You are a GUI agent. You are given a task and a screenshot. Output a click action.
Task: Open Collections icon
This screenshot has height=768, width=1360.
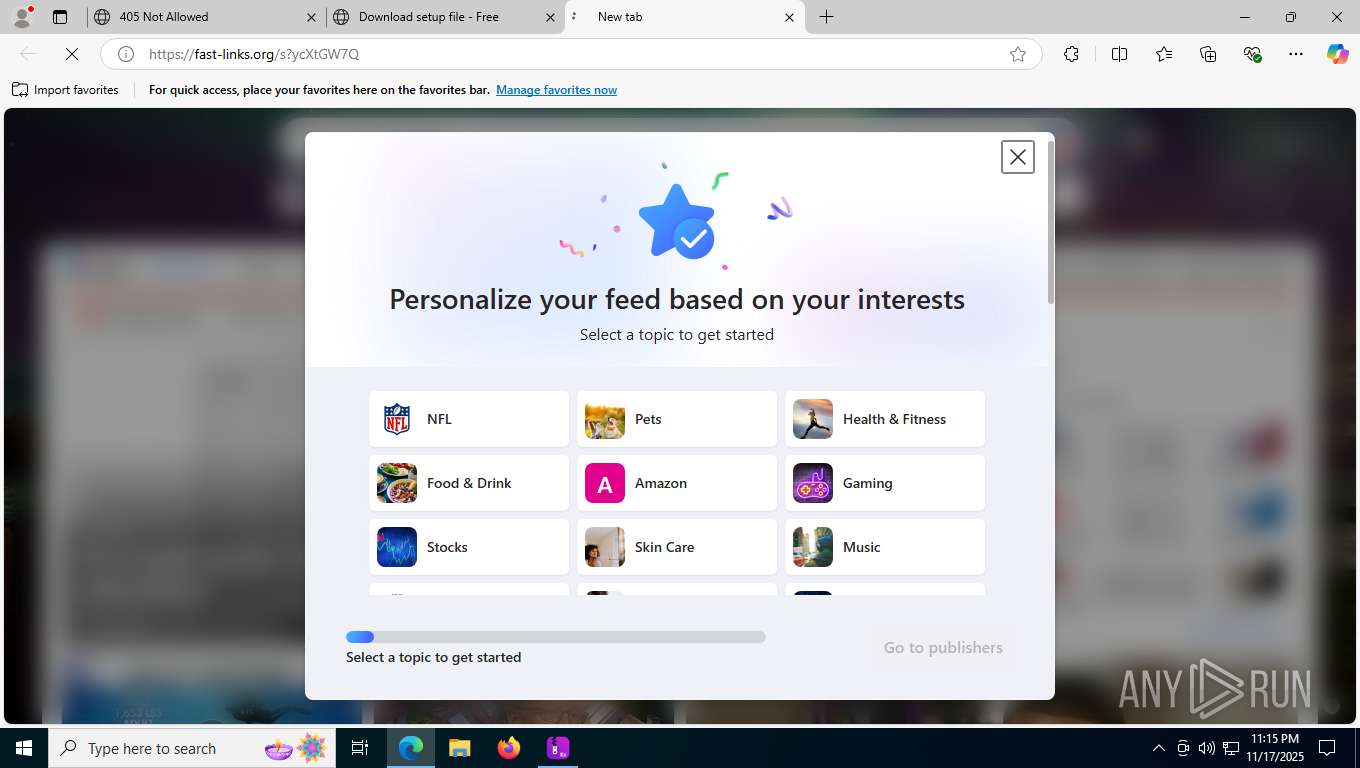click(x=1208, y=54)
